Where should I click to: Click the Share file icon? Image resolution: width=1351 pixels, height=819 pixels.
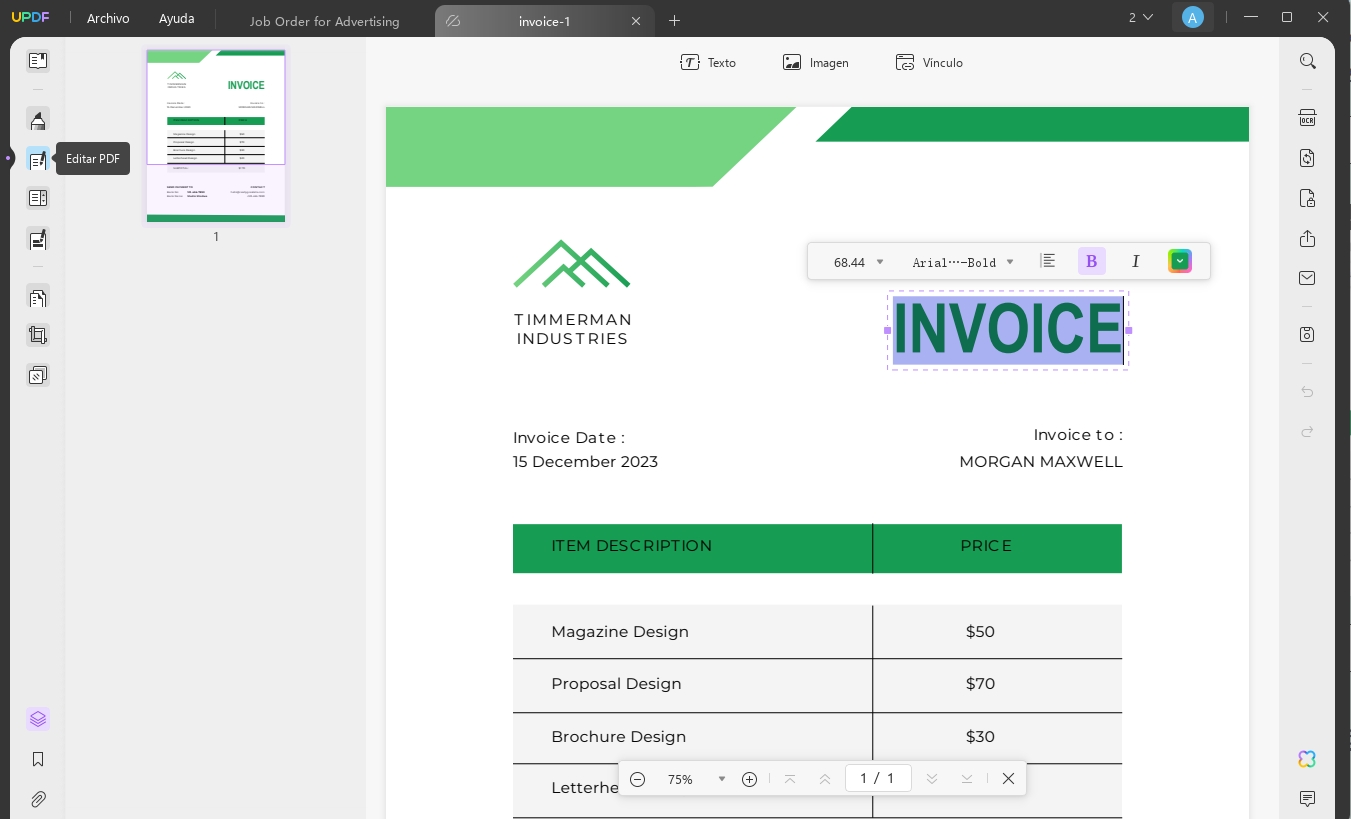pyautogui.click(x=1307, y=238)
